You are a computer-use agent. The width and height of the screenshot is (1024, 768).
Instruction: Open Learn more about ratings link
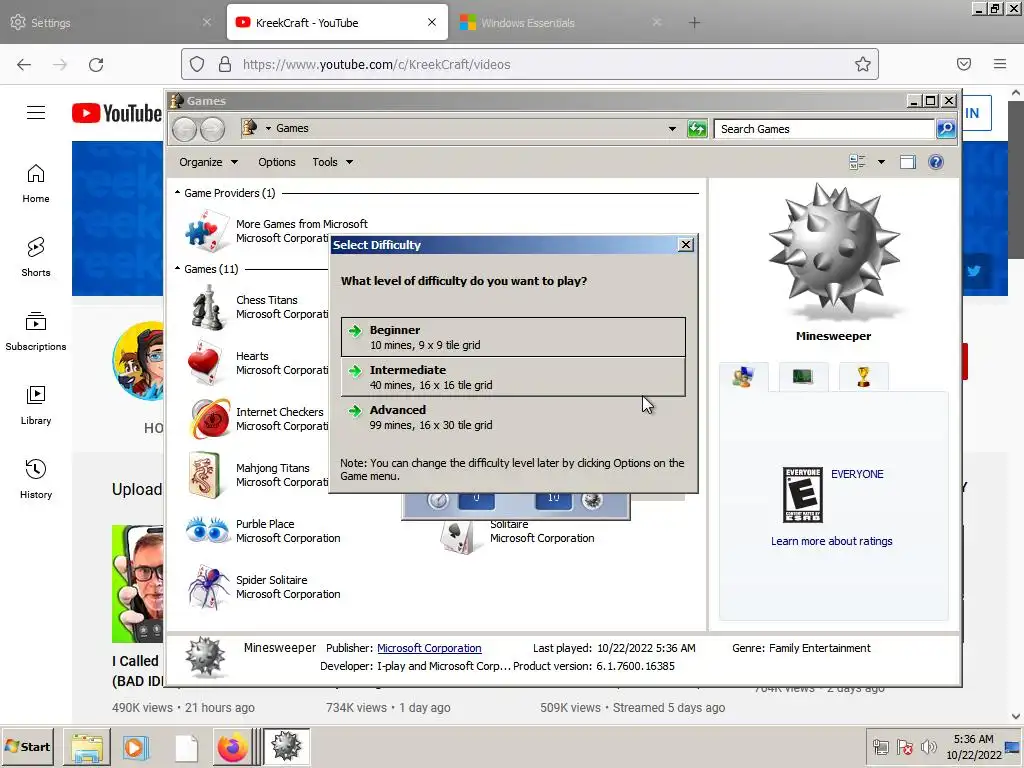pyautogui.click(x=831, y=541)
